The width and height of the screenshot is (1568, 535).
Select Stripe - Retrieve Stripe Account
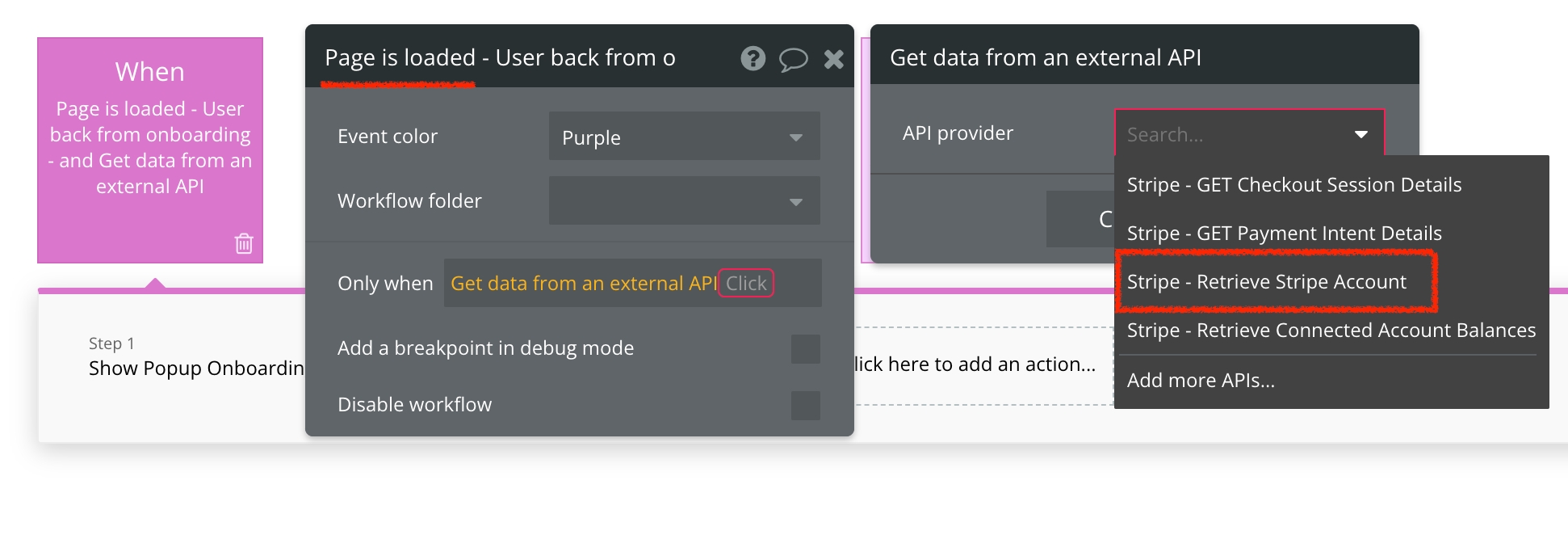pos(1267,281)
